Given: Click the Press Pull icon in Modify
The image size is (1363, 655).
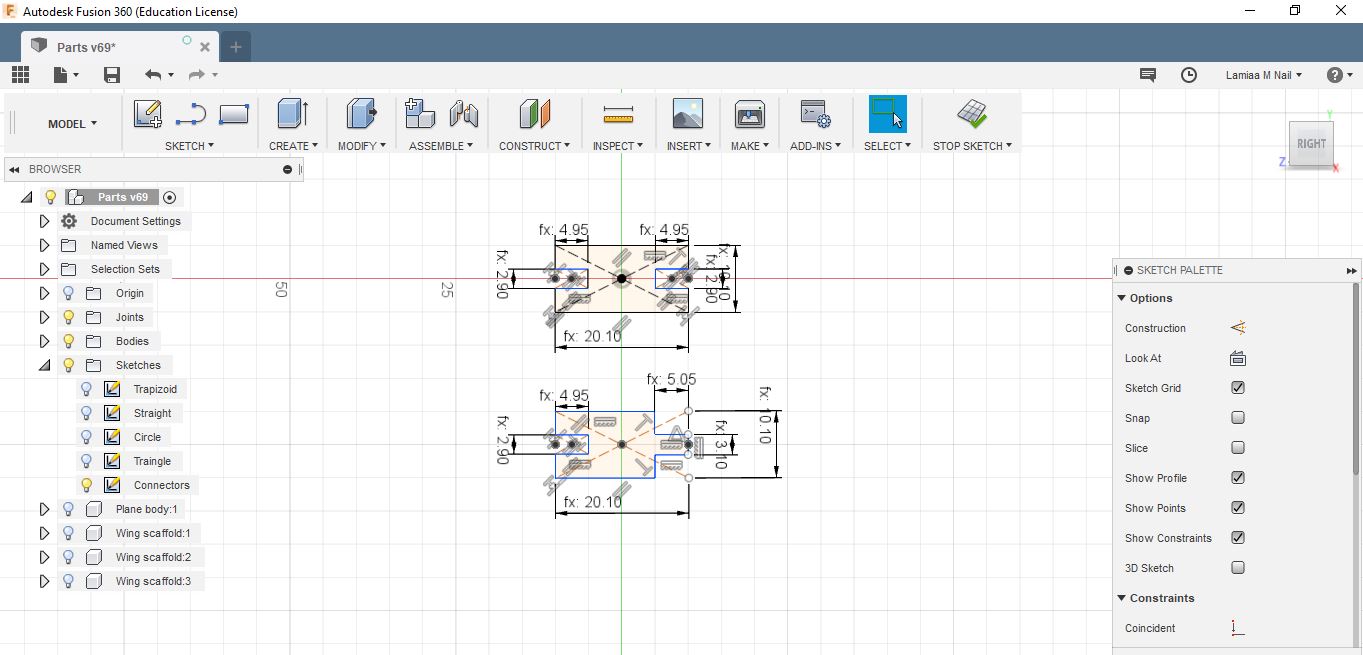Looking at the screenshot, I should pos(361,114).
